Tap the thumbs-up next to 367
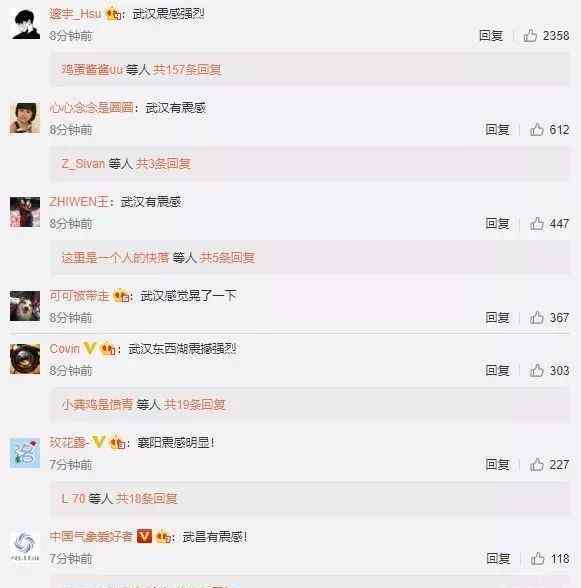581x588 pixels. (x=536, y=318)
